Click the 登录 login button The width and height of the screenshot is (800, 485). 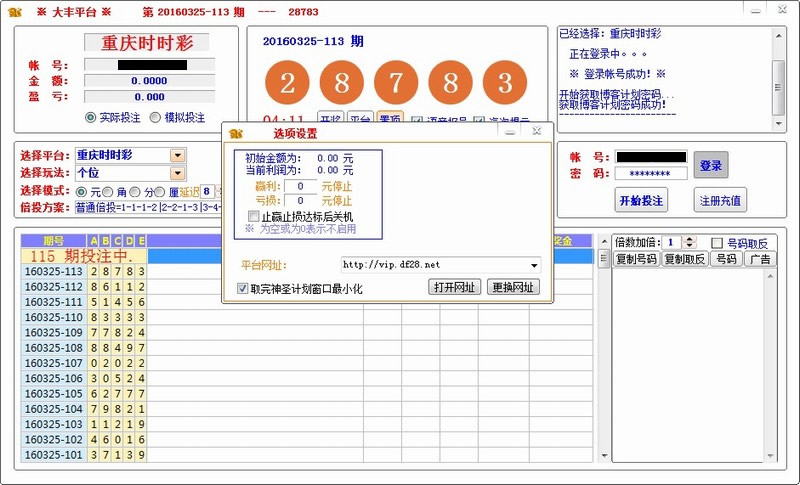(x=711, y=165)
